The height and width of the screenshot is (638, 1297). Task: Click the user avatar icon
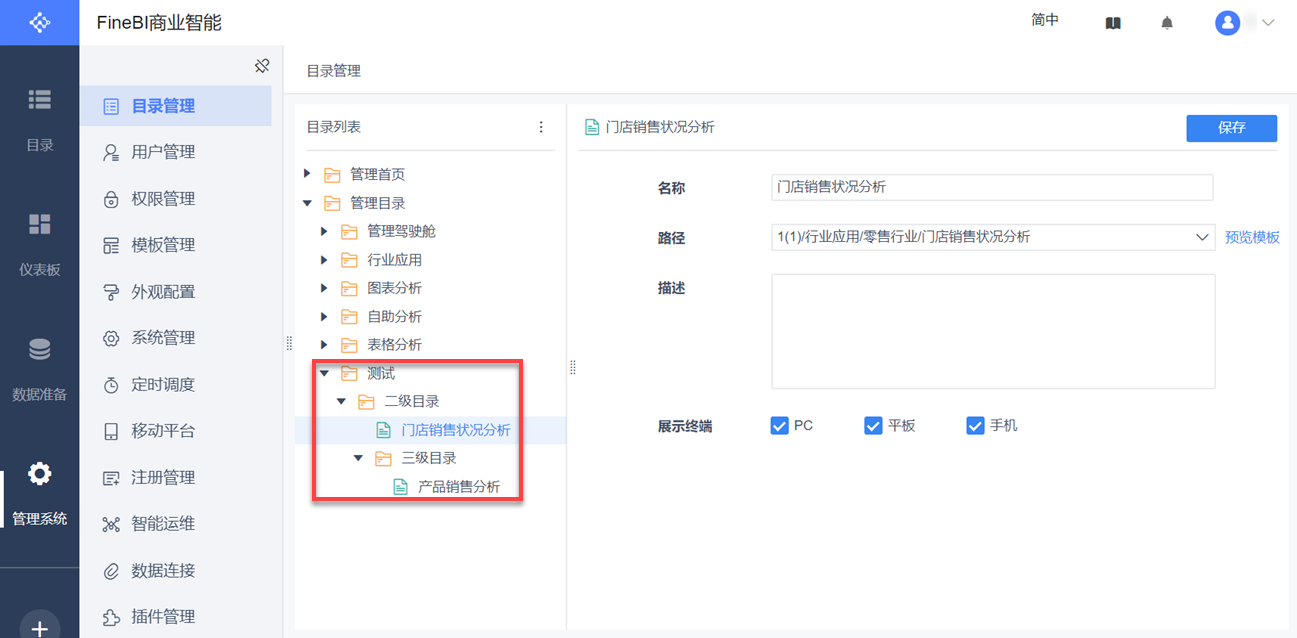(x=1227, y=23)
